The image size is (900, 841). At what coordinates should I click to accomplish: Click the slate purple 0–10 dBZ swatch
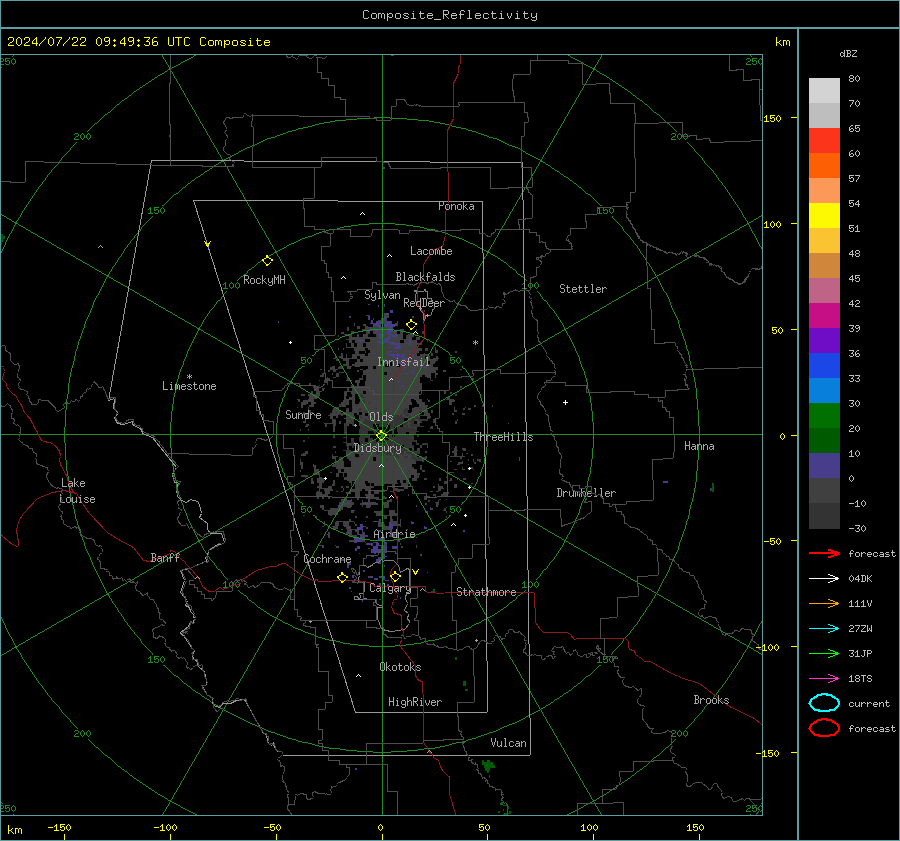pyautogui.click(x=824, y=466)
